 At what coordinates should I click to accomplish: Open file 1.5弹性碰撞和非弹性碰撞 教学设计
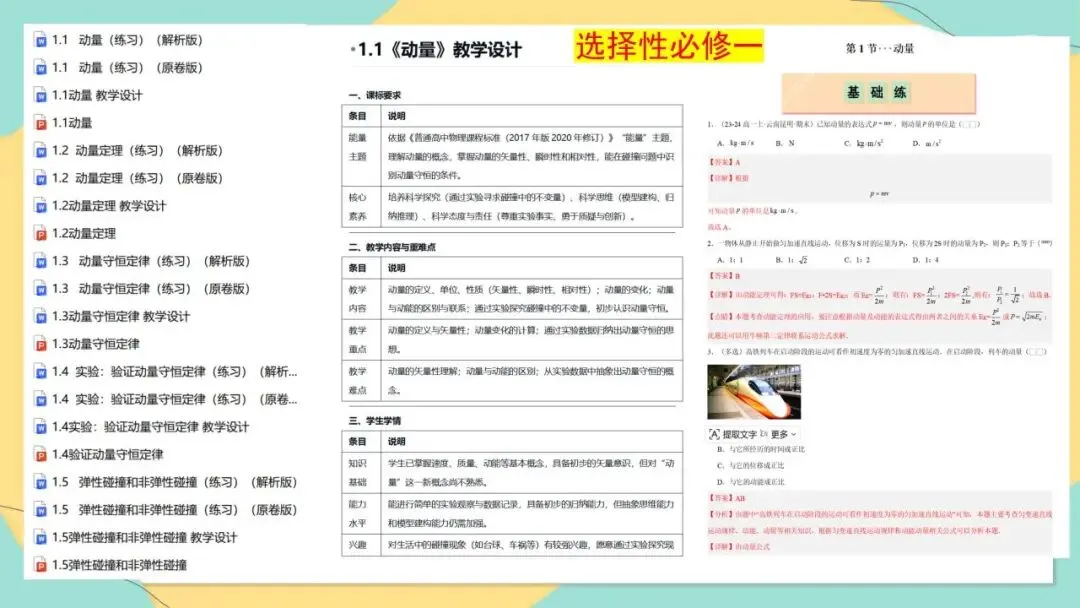click(145, 537)
